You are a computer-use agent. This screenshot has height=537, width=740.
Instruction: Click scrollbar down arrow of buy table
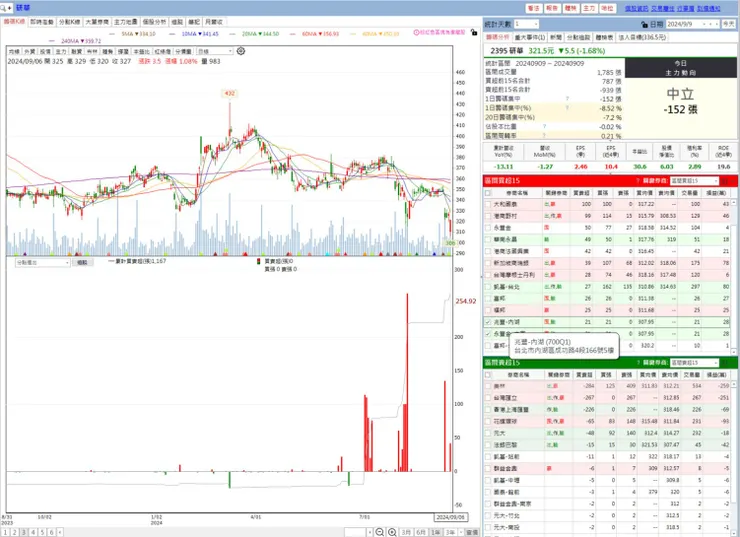[733, 352]
